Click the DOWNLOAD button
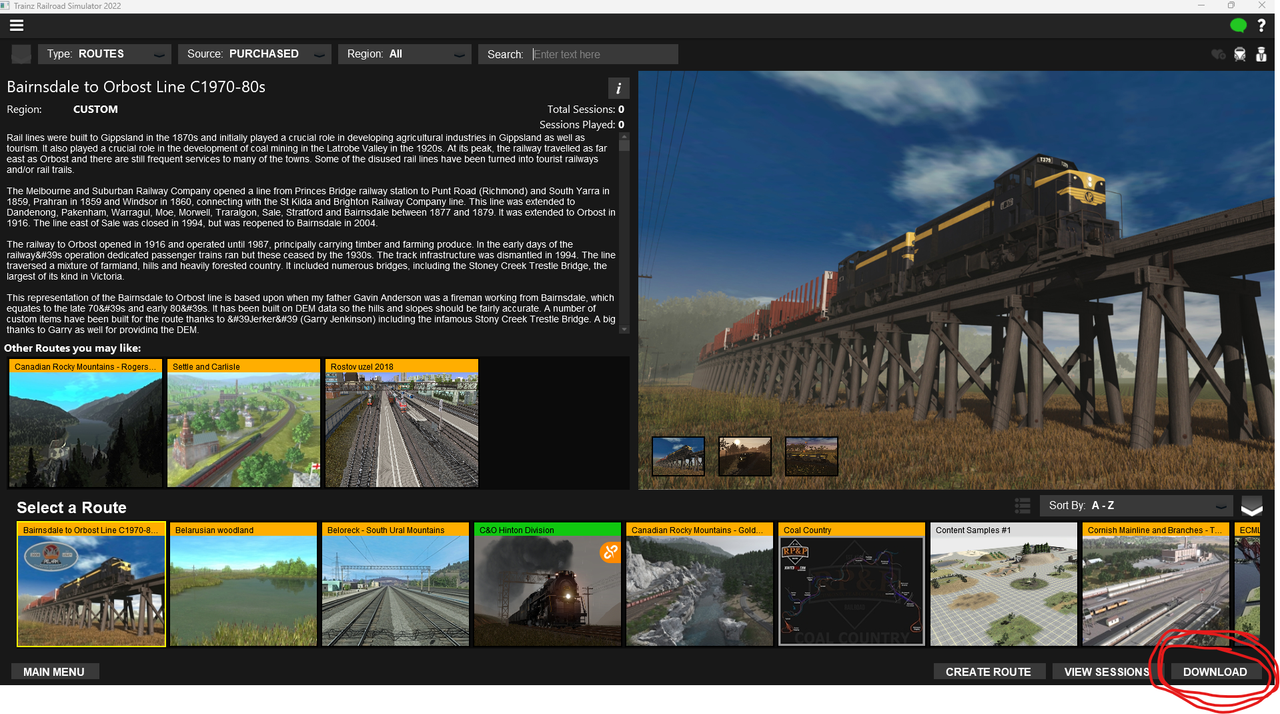1280x714 pixels. point(1215,672)
